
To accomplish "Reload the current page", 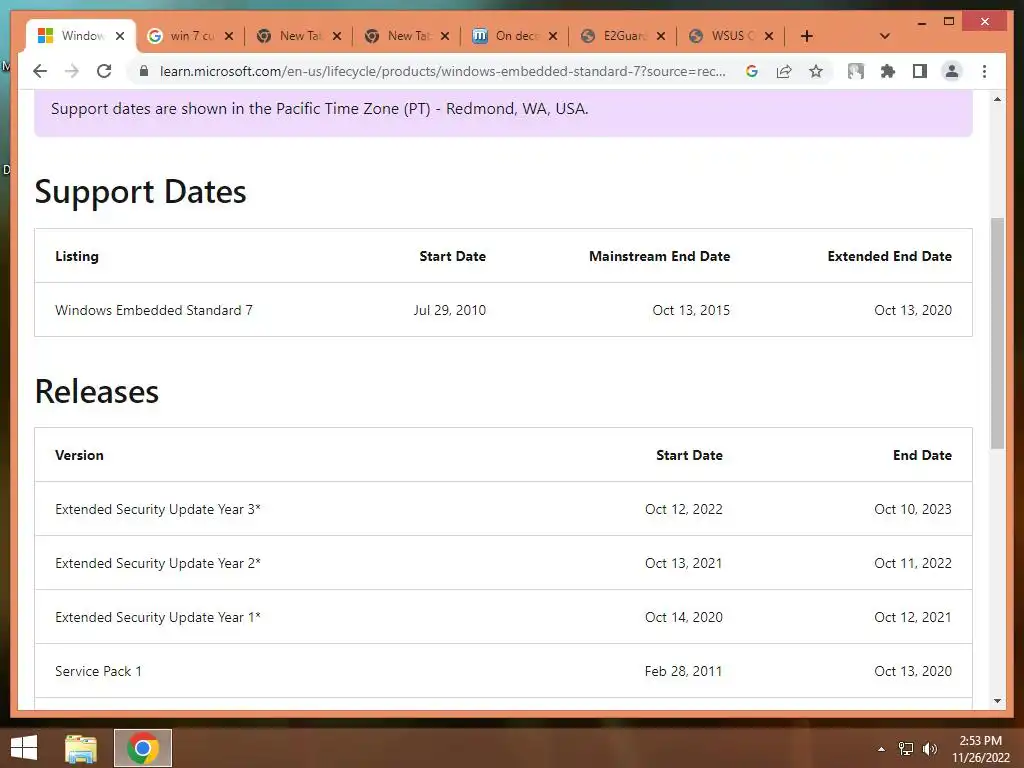I will (104, 71).
